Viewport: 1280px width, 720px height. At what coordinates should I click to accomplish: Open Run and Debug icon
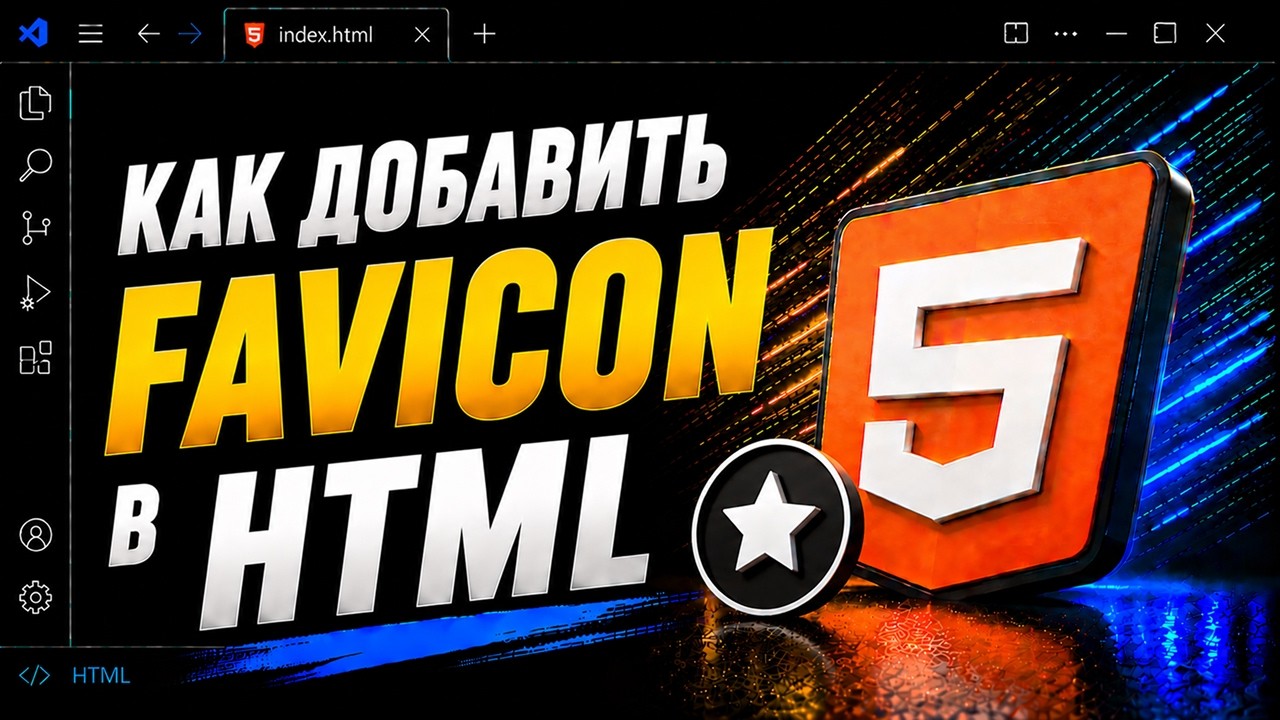tap(35, 293)
